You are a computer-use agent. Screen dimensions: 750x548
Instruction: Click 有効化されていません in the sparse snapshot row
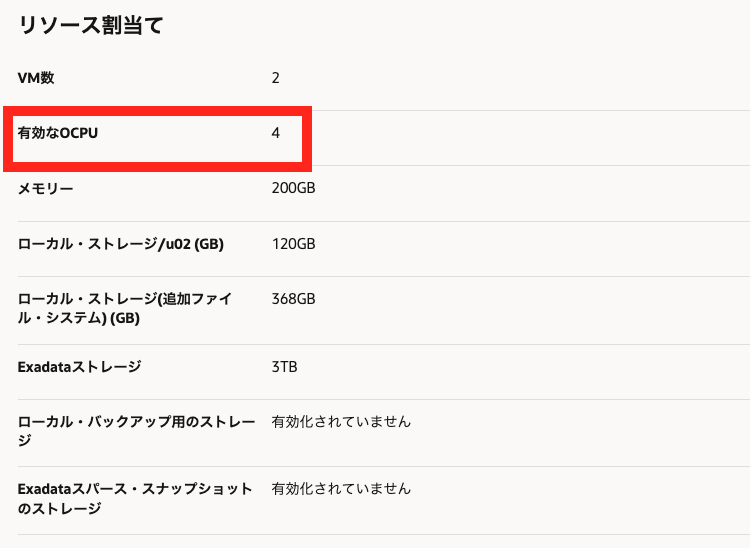point(341,489)
